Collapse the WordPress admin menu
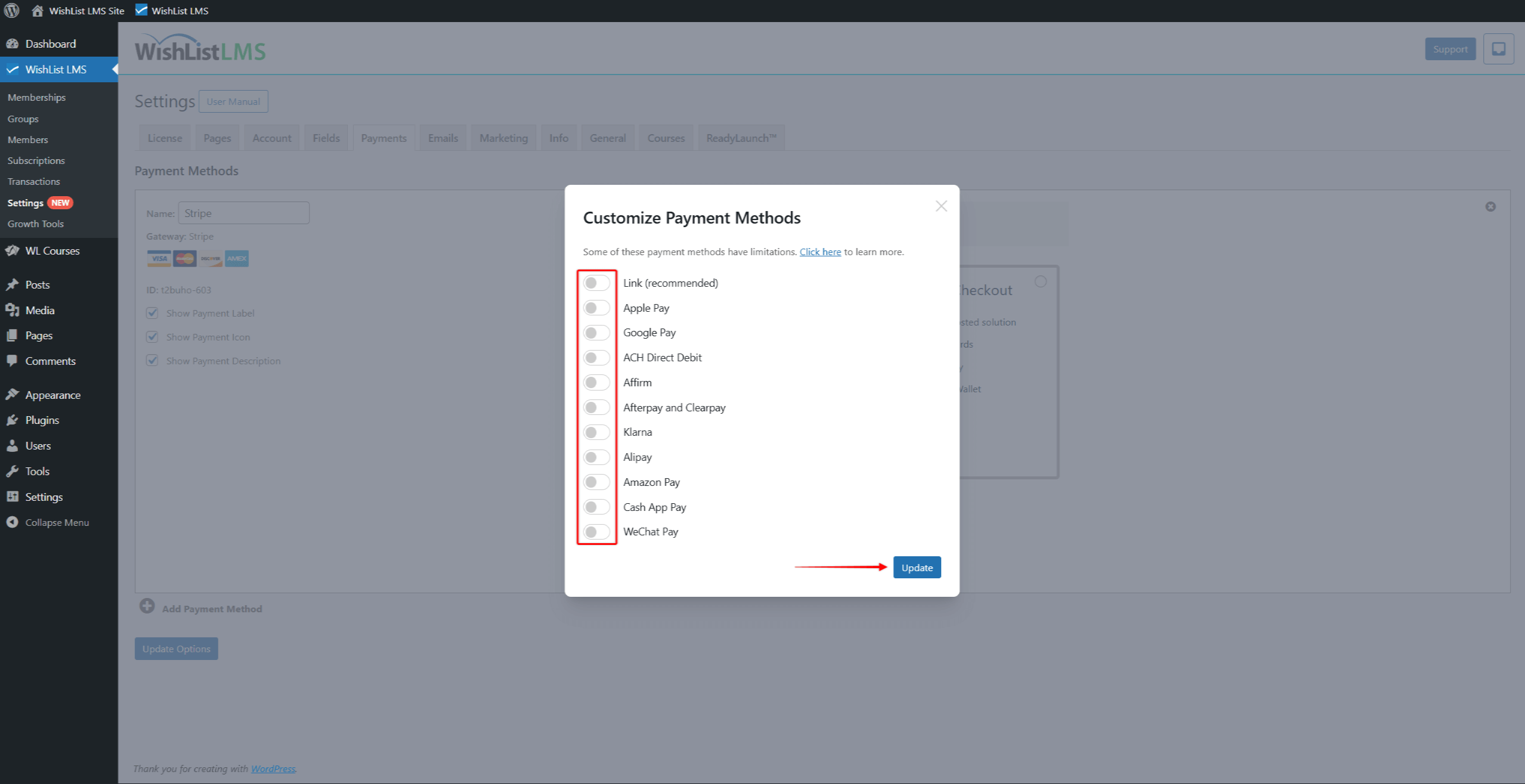1525x784 pixels. pos(56,522)
